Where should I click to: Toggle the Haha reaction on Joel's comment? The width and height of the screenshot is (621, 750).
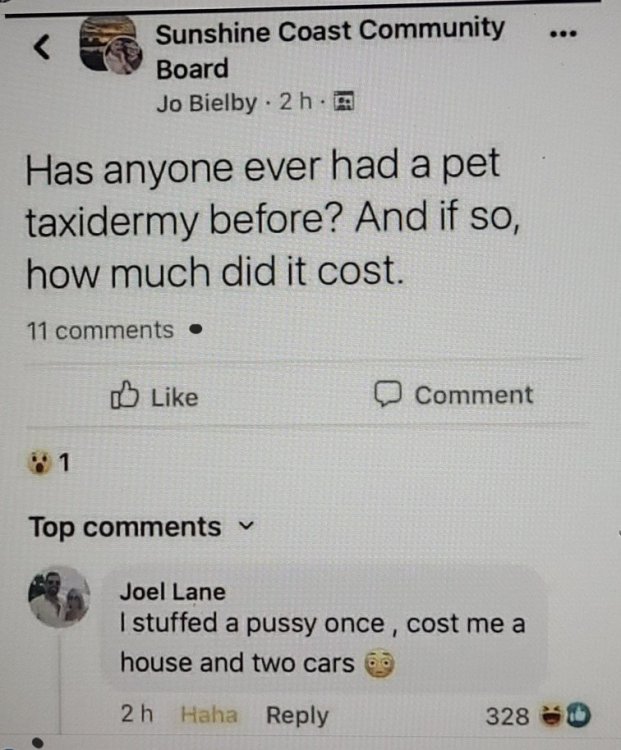[x=209, y=715]
